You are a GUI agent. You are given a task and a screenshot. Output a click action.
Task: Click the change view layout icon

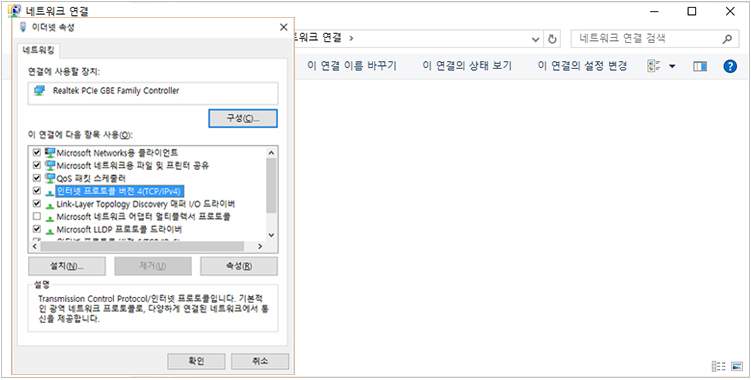[654, 66]
